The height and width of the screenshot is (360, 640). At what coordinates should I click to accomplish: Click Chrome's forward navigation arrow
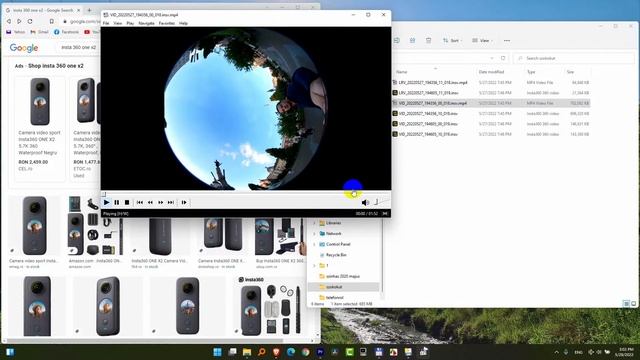pos(19,21)
